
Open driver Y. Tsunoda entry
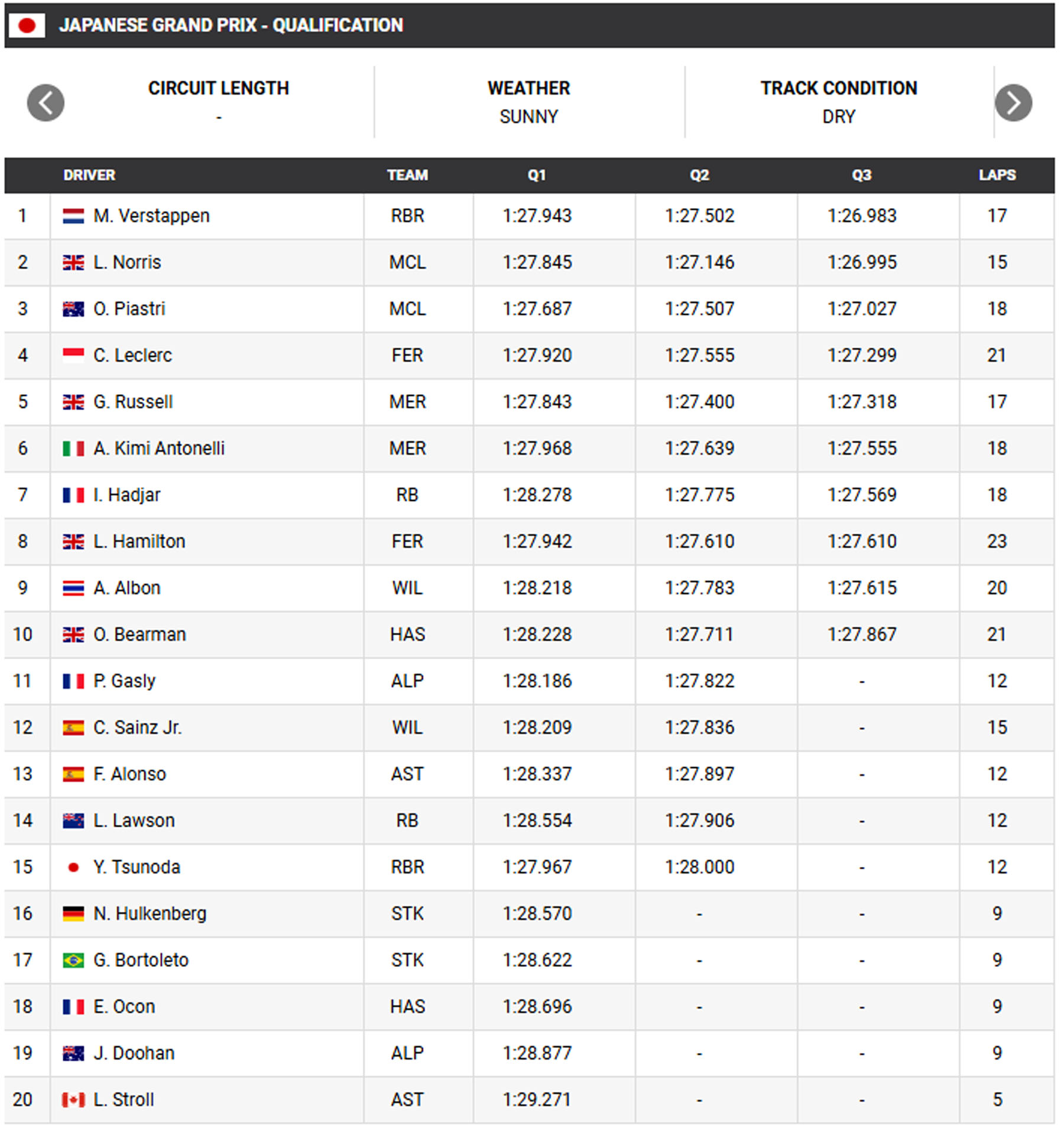(137, 867)
